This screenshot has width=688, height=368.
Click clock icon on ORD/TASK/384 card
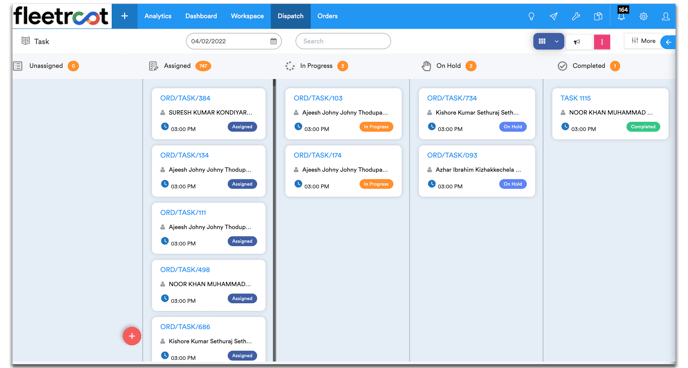165,126
